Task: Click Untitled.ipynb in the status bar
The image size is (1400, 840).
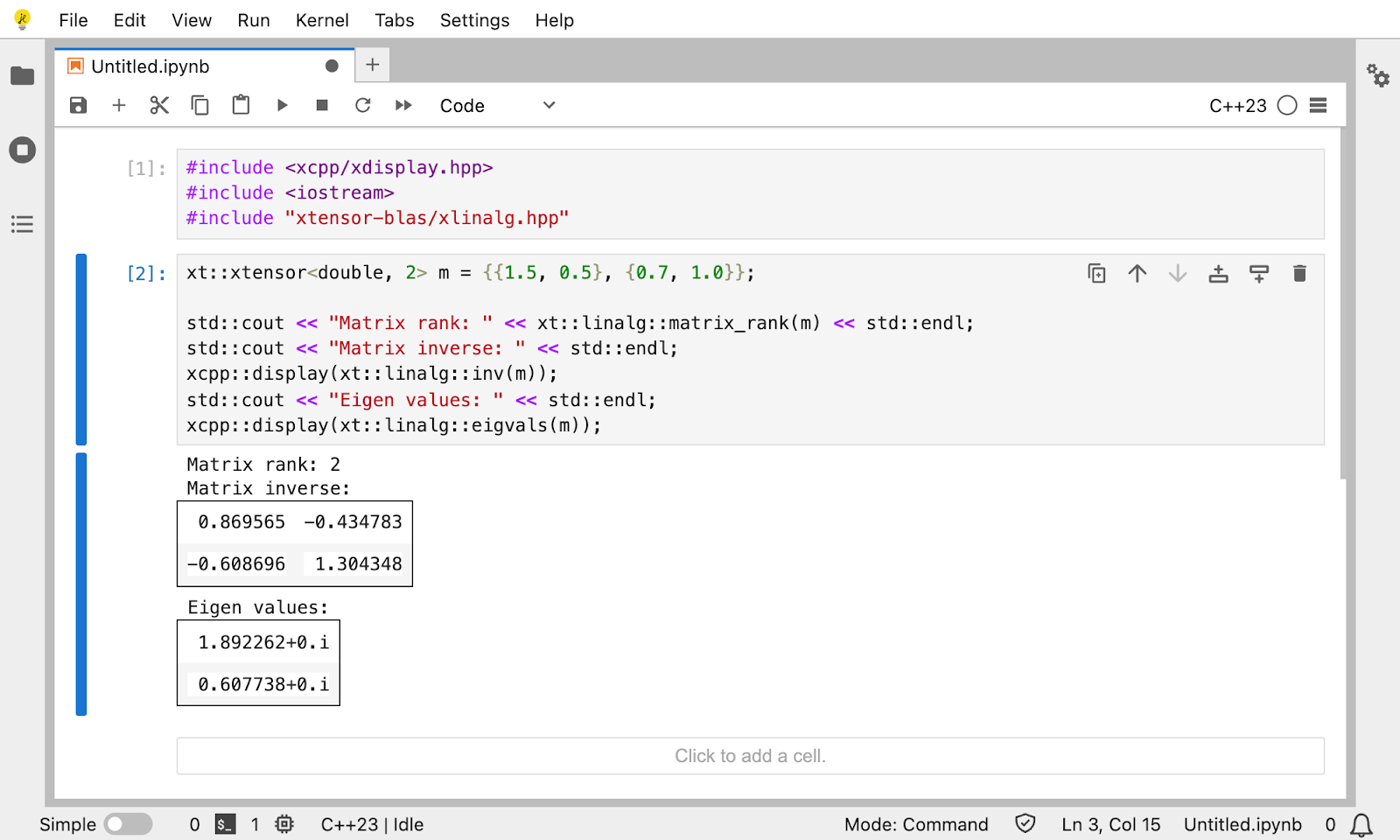Action: 1242,824
